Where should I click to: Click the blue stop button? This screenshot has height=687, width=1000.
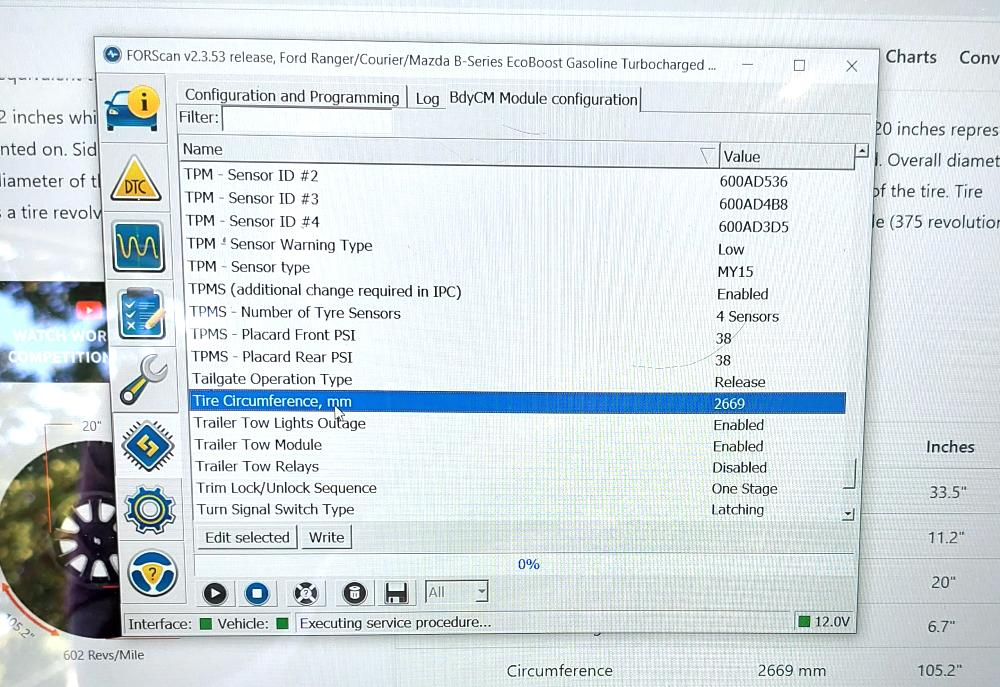257,594
